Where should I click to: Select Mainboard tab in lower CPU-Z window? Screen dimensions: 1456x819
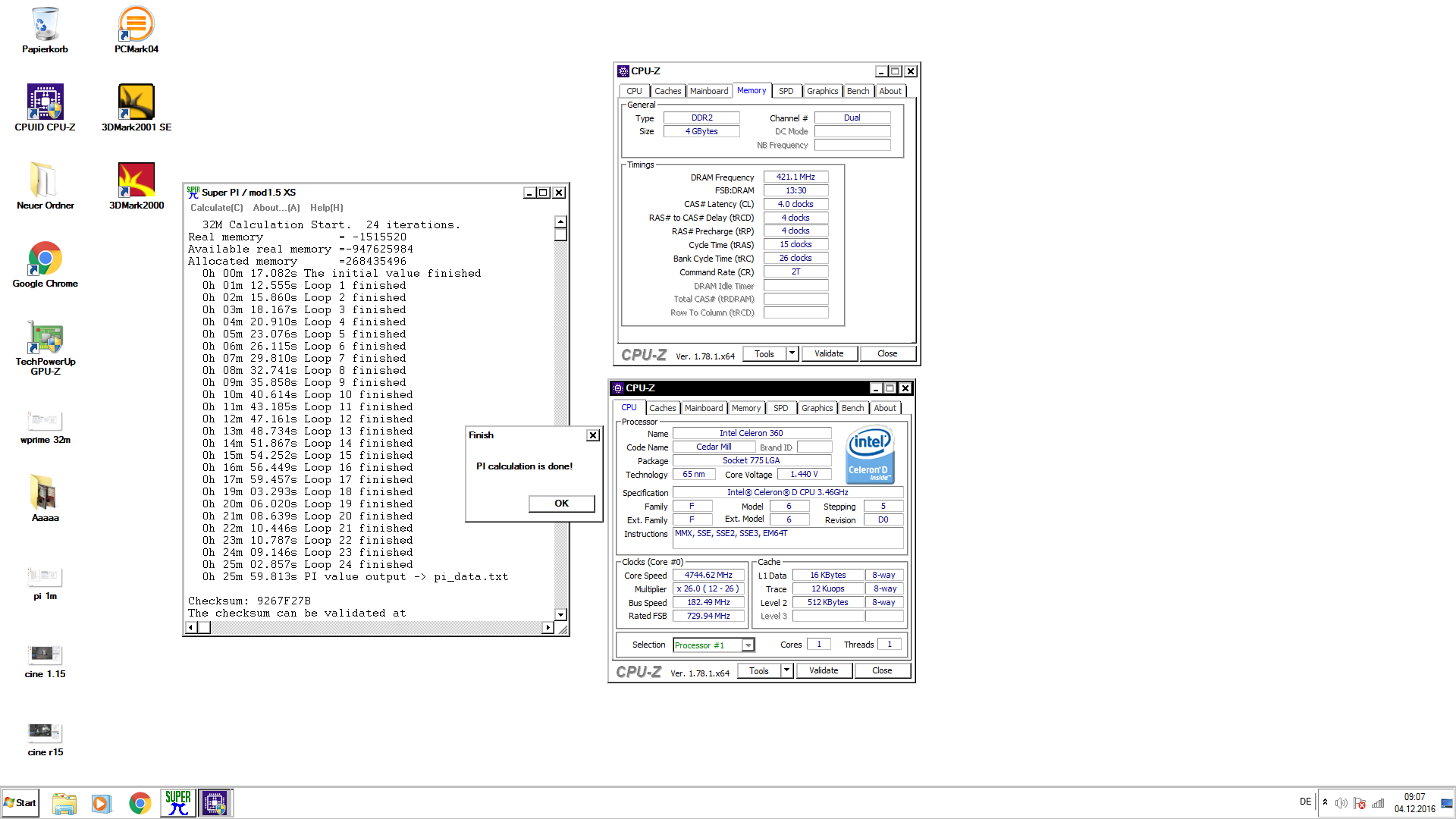pos(704,408)
